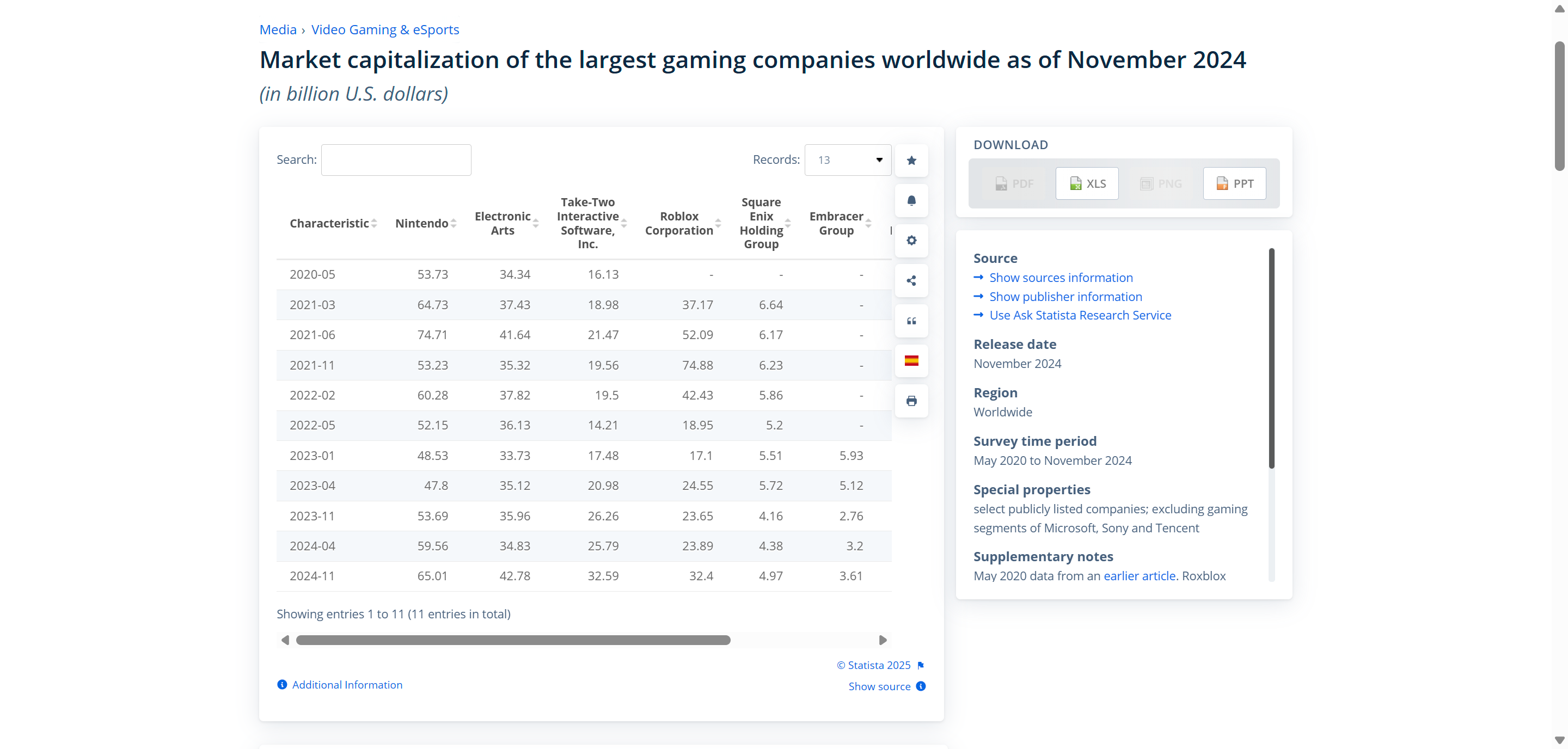Sort by Square Enix Holding Group column
This screenshot has height=749, width=1568.
click(x=788, y=223)
